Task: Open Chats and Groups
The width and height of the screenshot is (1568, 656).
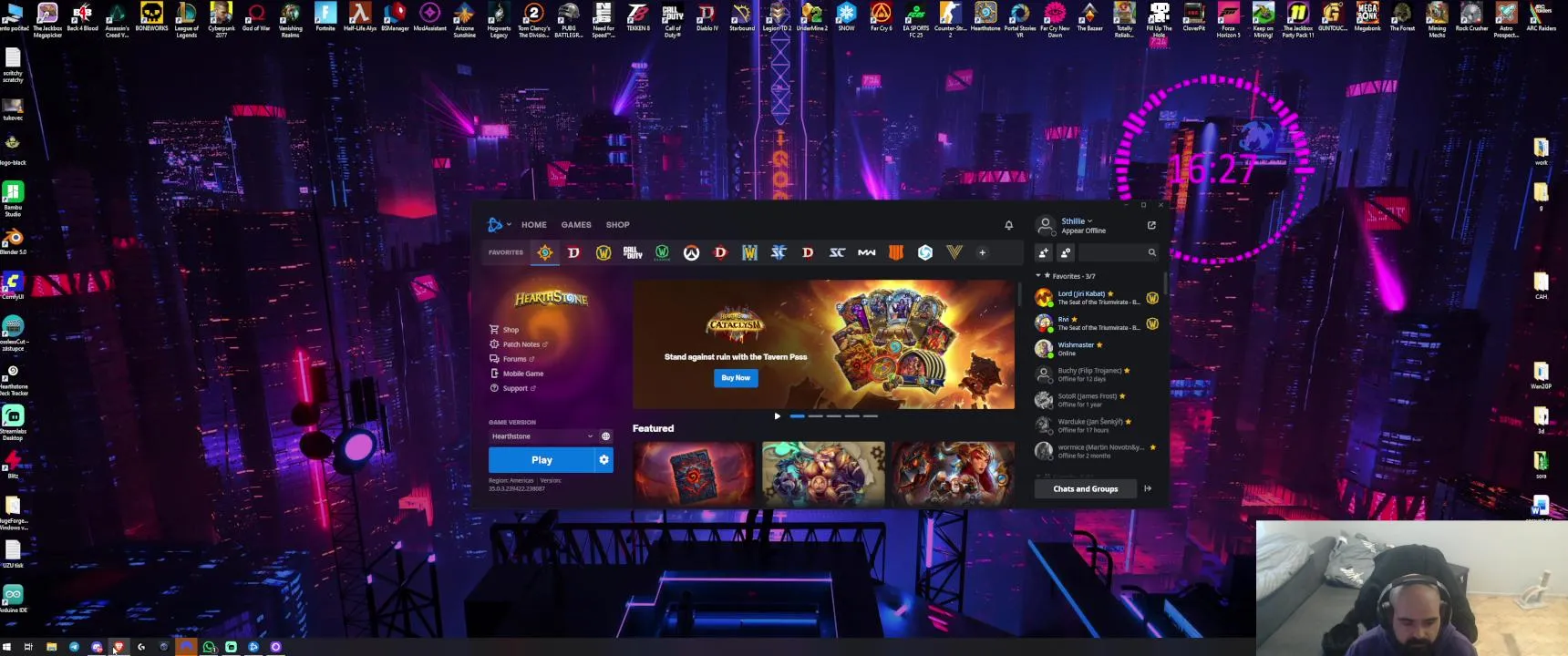Action: (1086, 489)
